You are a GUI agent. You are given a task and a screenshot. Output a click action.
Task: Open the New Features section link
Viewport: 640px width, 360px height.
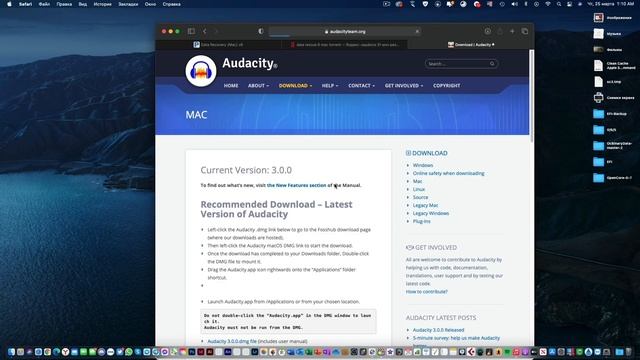click(x=296, y=185)
